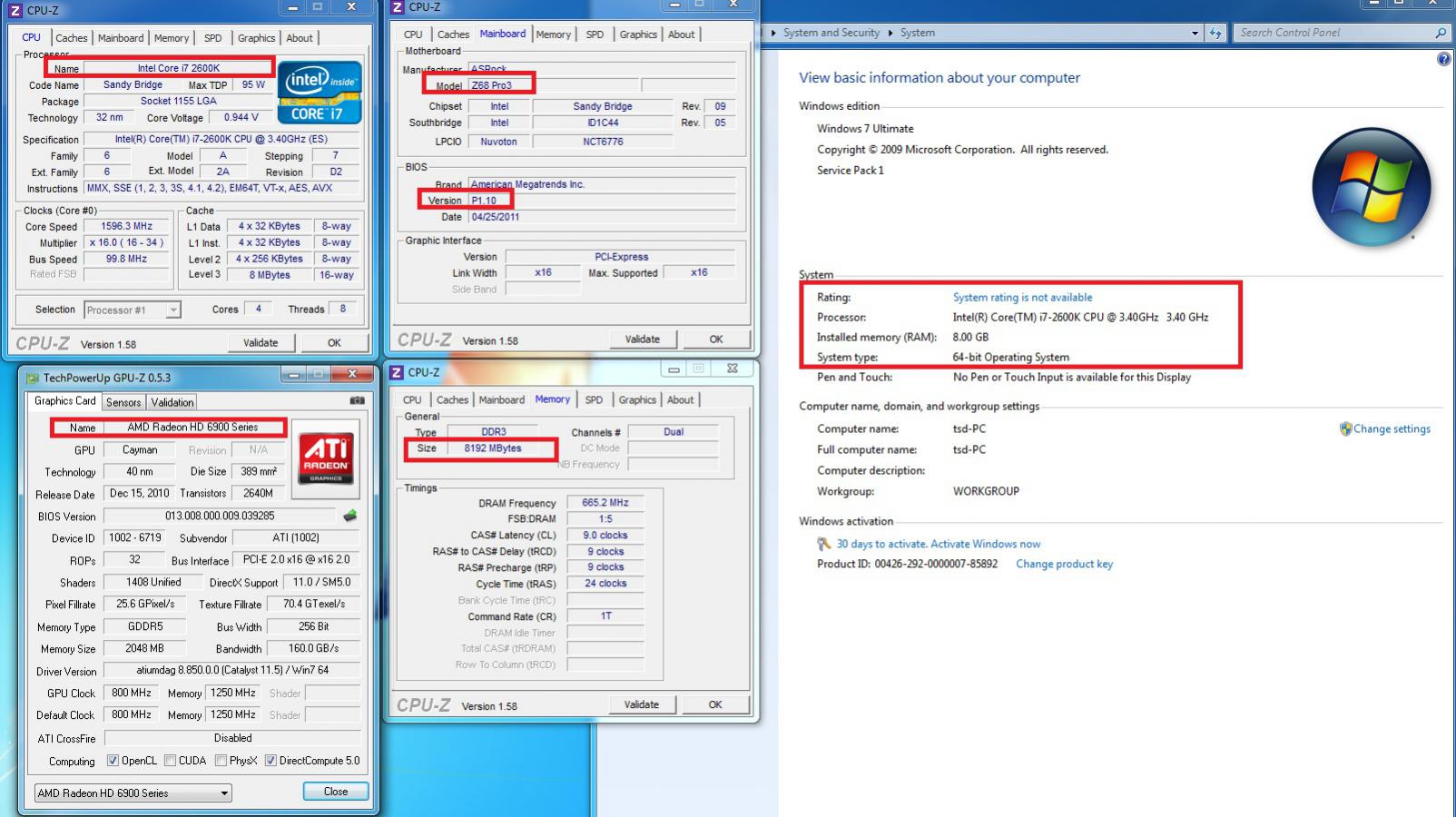Click the search magnifier in Control Panel
This screenshot has width=1456, height=817.
[1440, 33]
